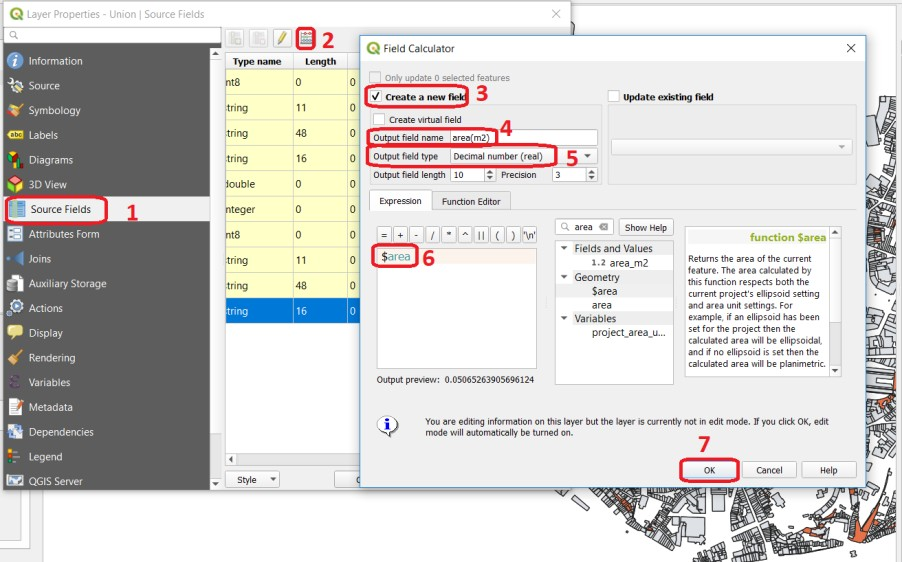
Task: Insert the power caret operator
Action: click(x=465, y=235)
